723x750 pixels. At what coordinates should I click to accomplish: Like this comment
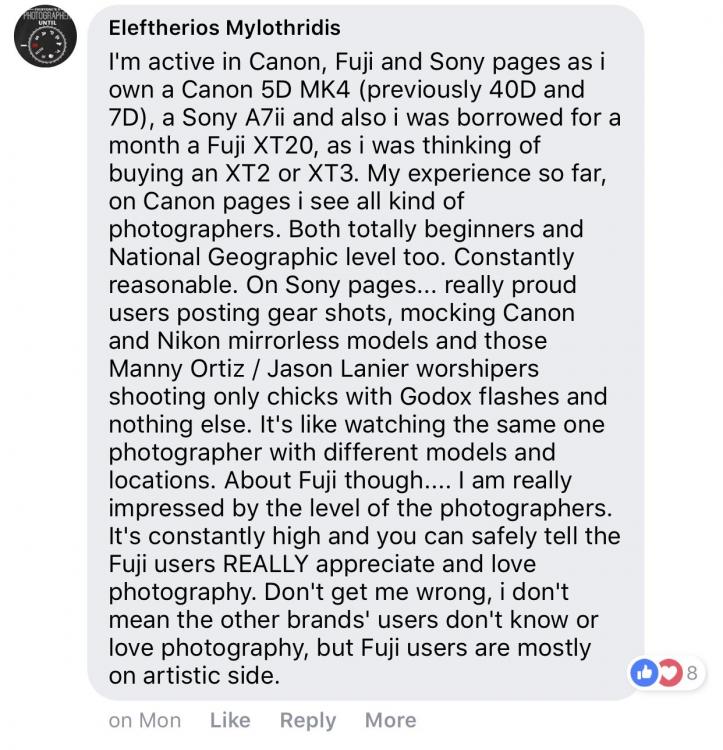[230, 720]
